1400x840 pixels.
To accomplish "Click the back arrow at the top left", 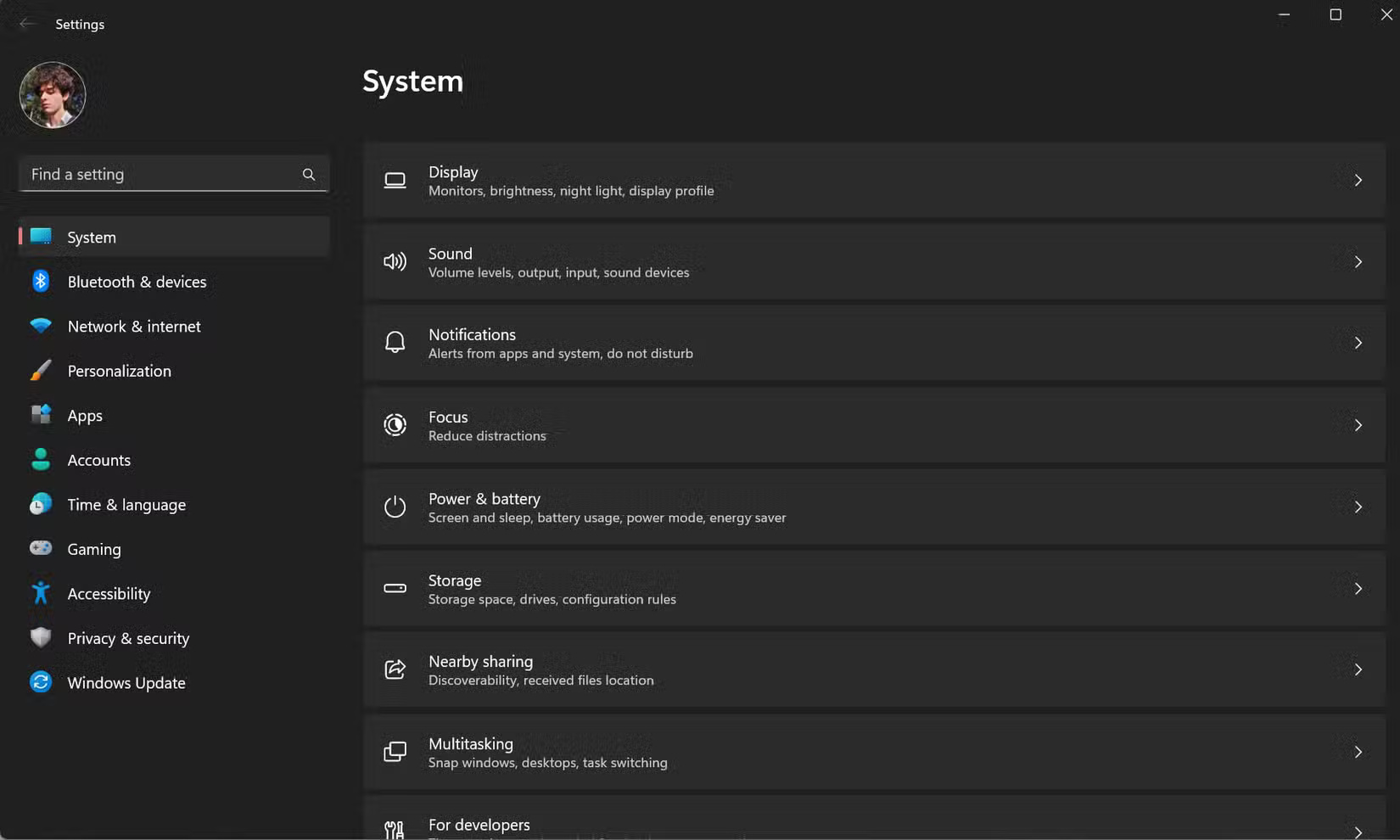I will click(x=25, y=24).
